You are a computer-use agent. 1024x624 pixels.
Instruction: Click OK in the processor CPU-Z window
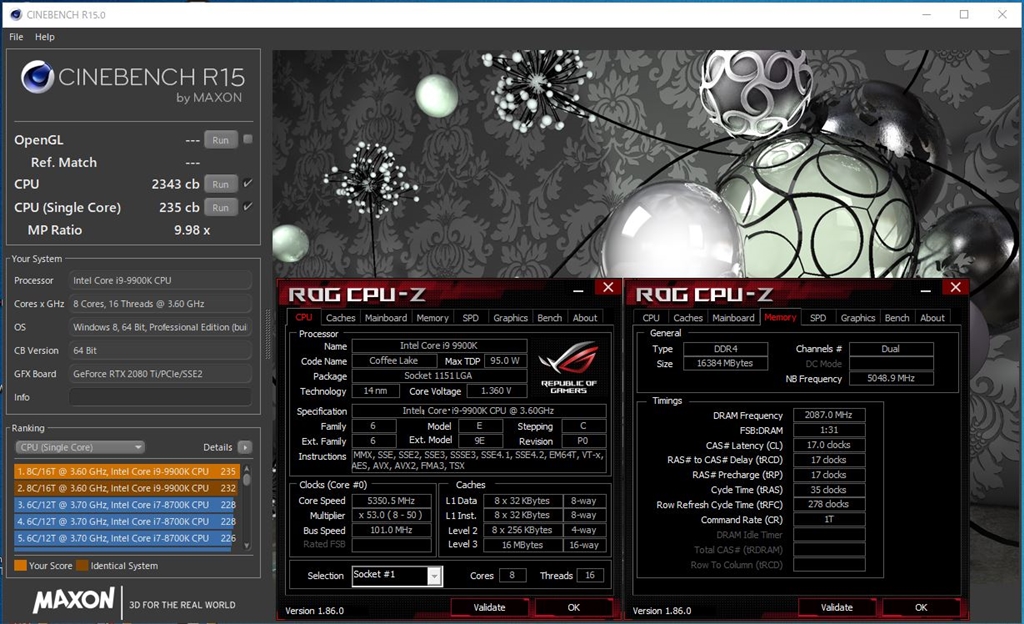pyautogui.click(x=573, y=607)
